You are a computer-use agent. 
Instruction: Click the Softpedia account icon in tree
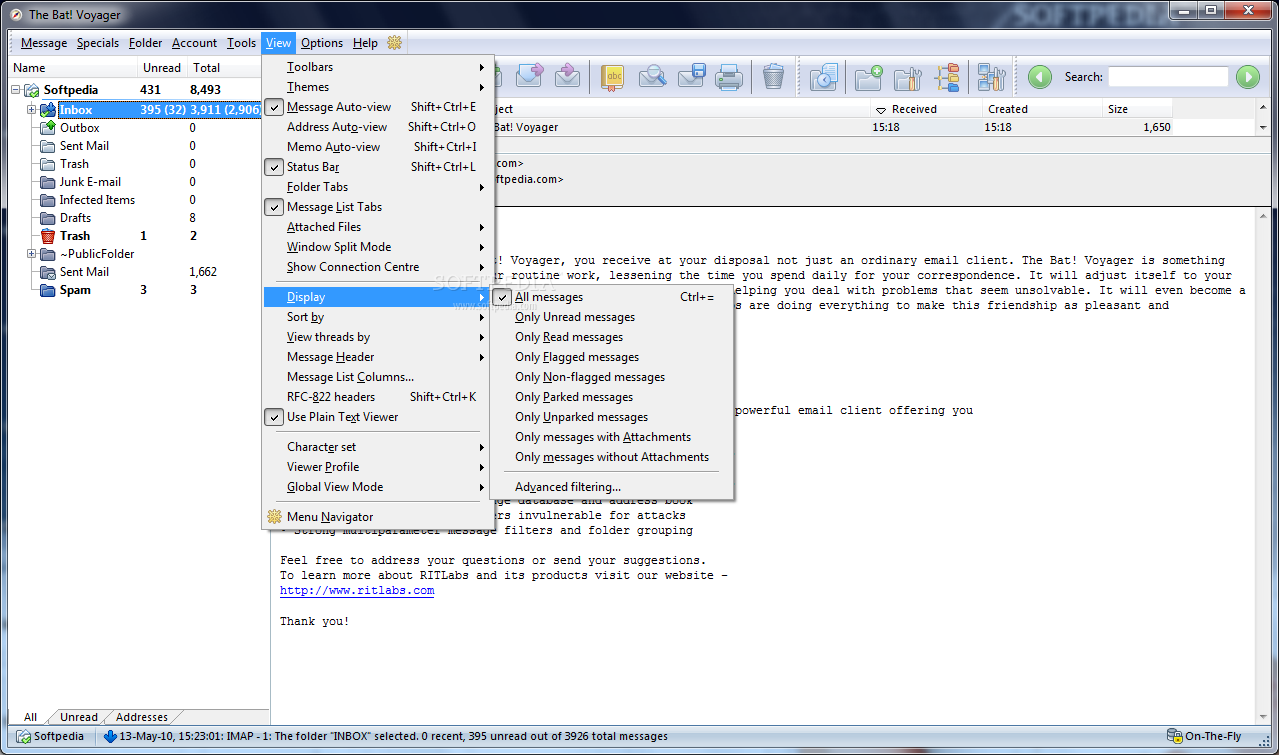pos(32,90)
